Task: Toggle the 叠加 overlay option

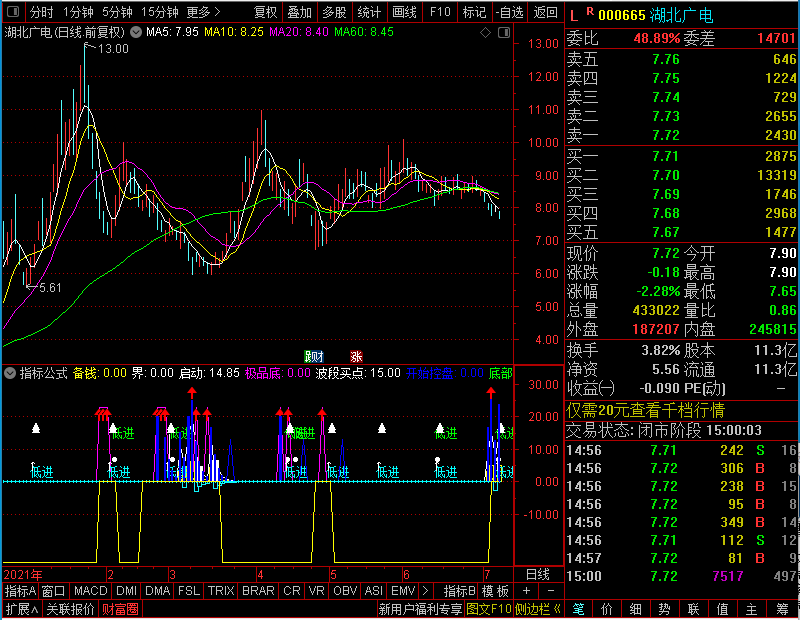Action: [x=300, y=12]
